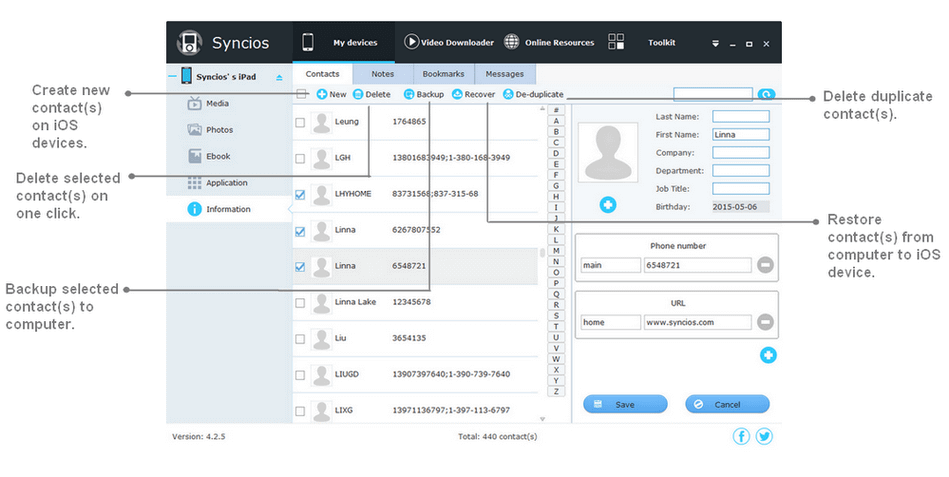Focus the contact search field
Image resolution: width=949 pixels, height=477 pixels.
coord(713,94)
